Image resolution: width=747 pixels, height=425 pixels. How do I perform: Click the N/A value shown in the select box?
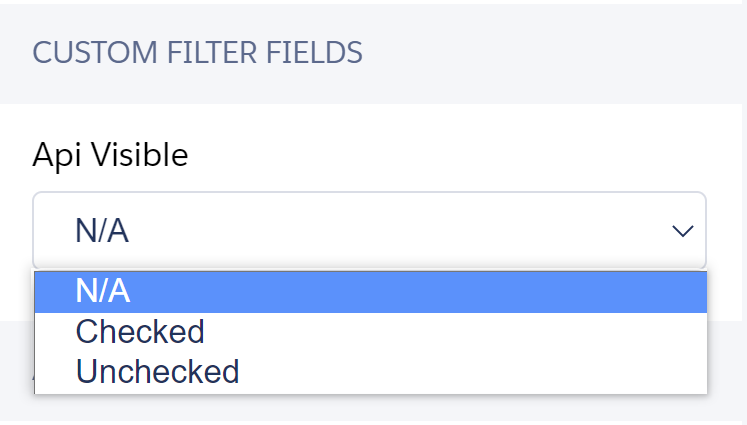tap(102, 231)
